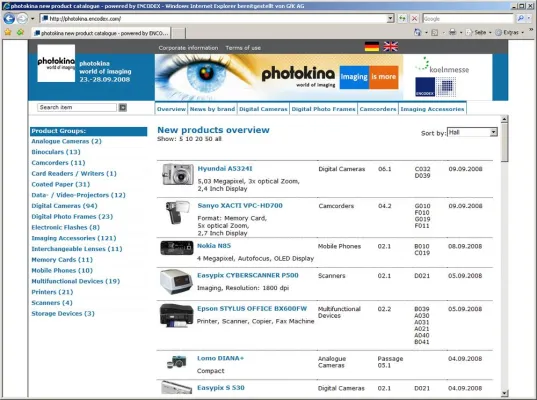Viewport: 537px width, 400px height.
Task: Click the Feeds toolbar icon
Action: point(435,33)
